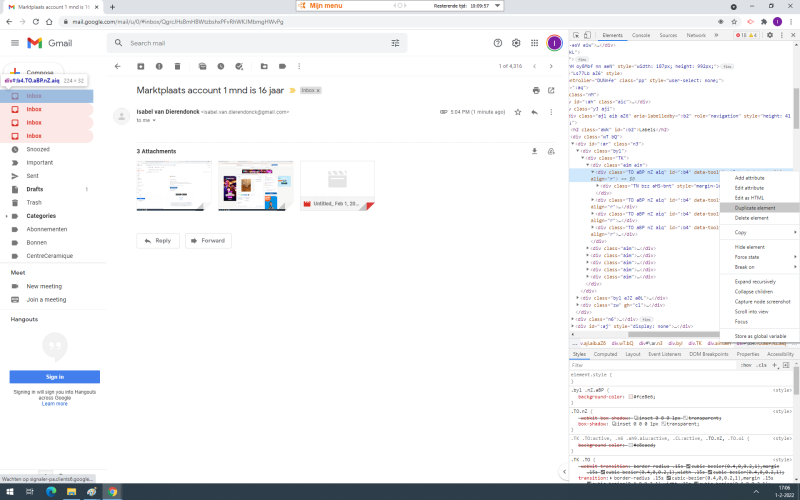Switch to the Network tab
Image resolution: width=800 pixels, height=500 pixels.
pos(696,35)
